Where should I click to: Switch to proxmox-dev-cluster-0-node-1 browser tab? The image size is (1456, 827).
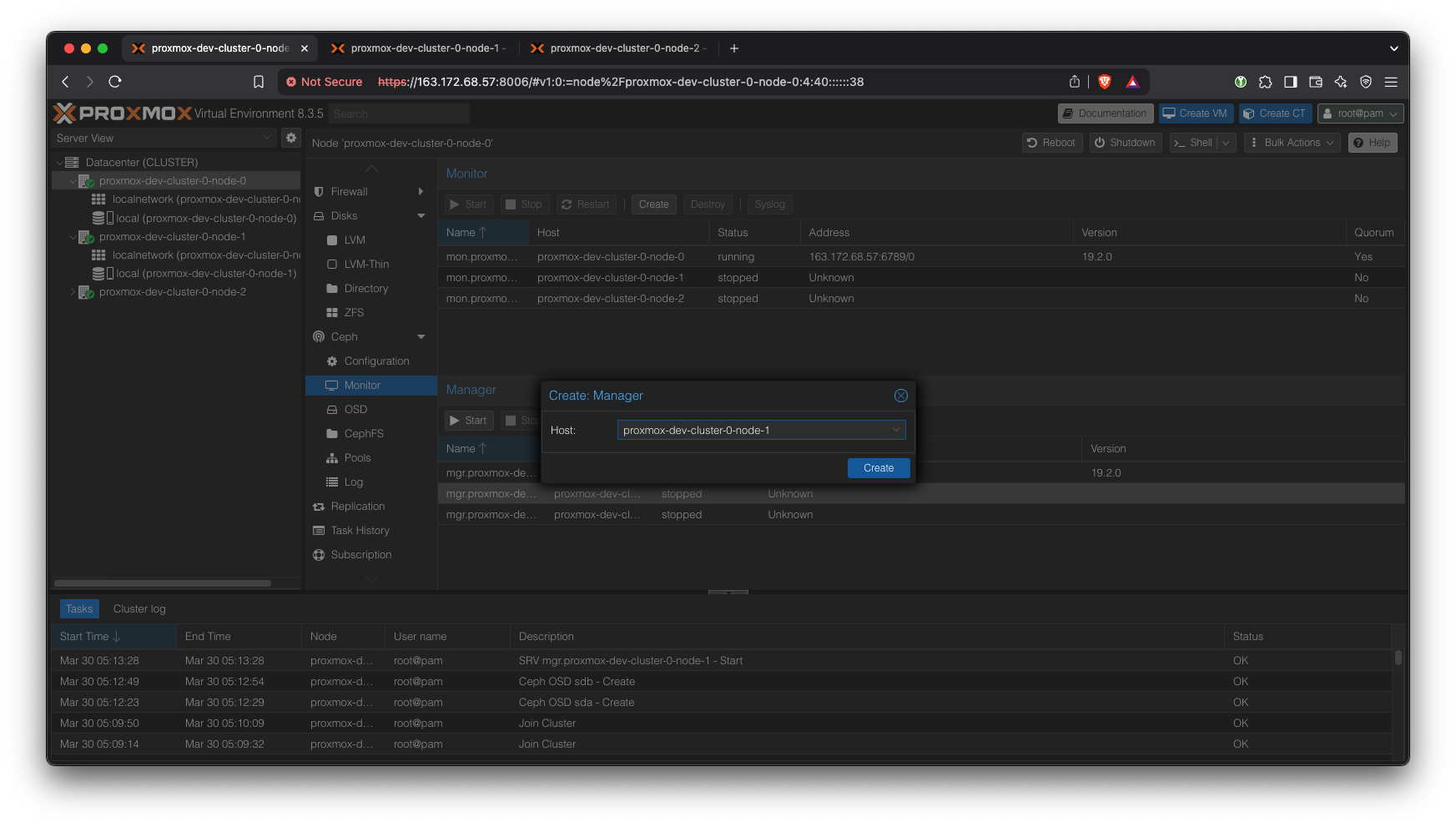tap(424, 48)
